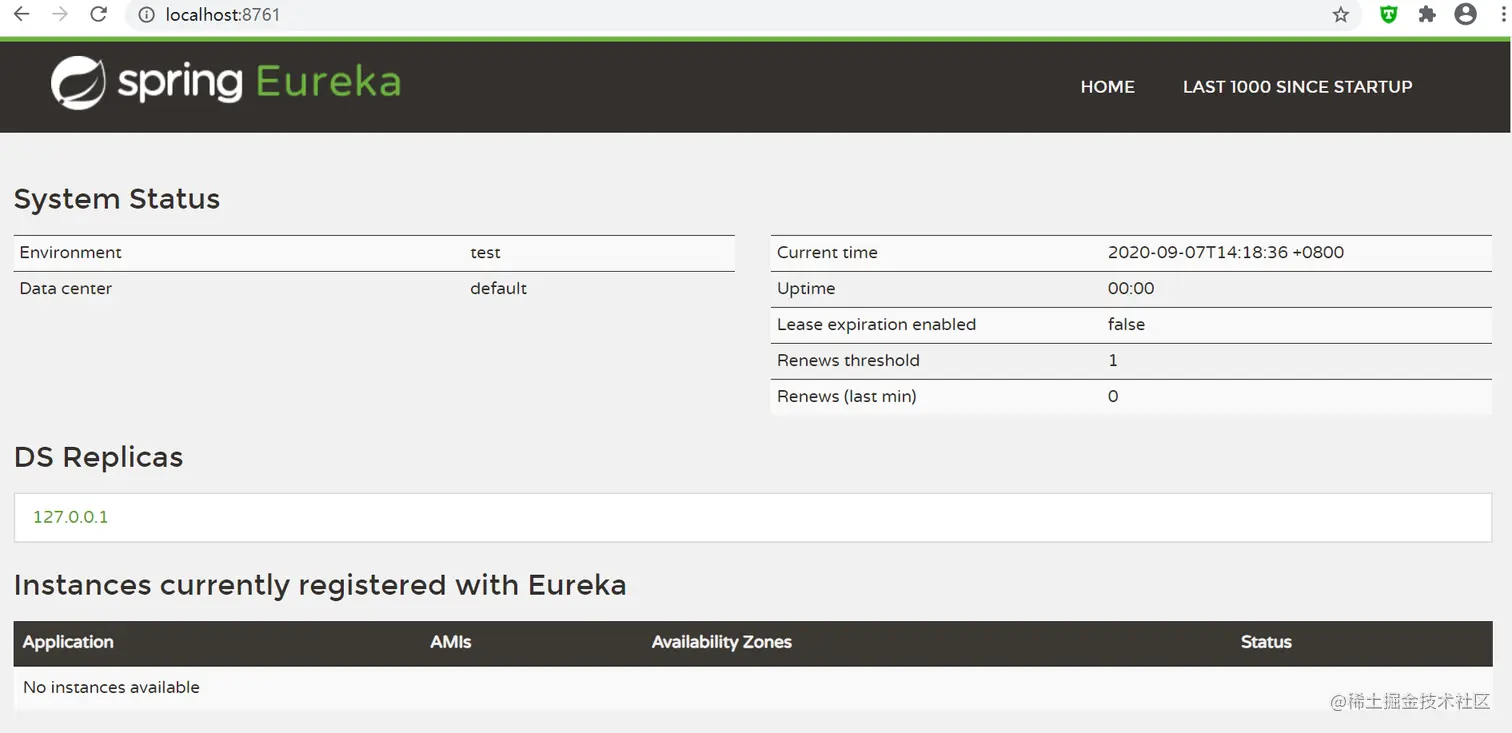Image resolution: width=1512 pixels, height=733 pixels.
Task: Click 'Instances currently registered with Eureka' heading
Action: coord(320,585)
